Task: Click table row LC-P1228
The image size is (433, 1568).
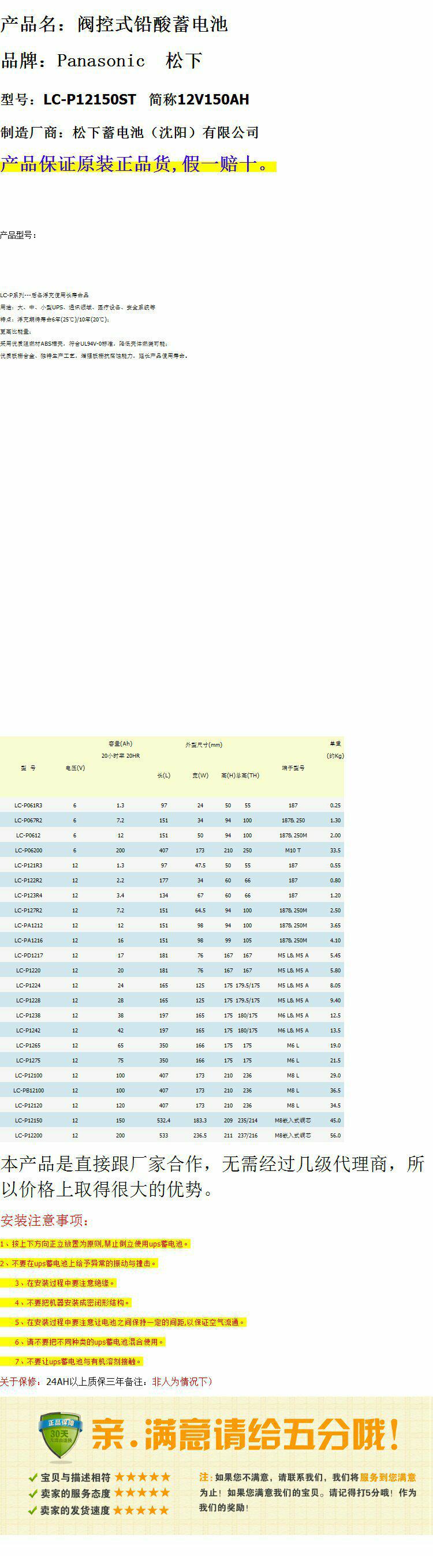Action: point(171,1000)
